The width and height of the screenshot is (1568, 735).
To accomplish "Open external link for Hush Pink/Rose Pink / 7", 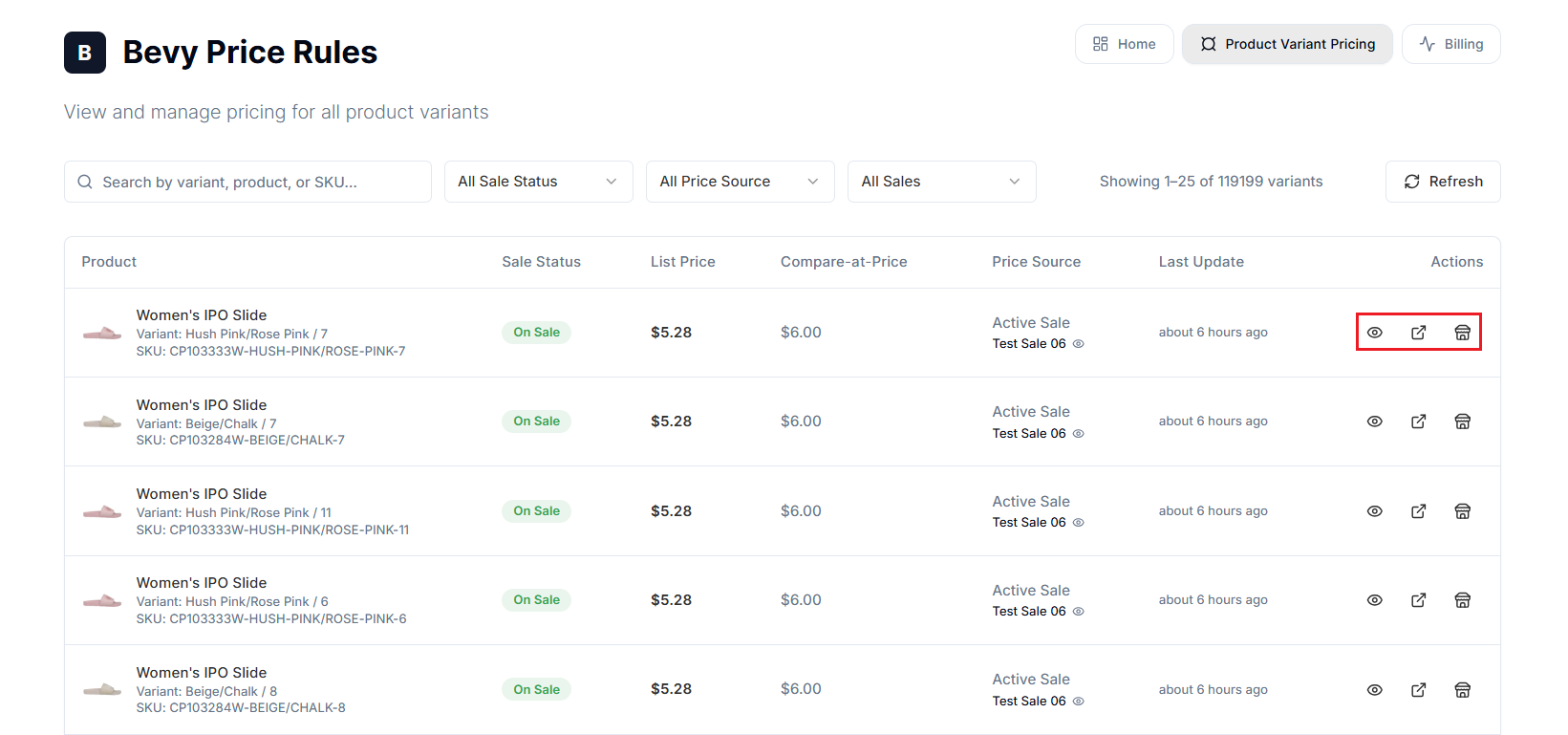I will point(1419,333).
